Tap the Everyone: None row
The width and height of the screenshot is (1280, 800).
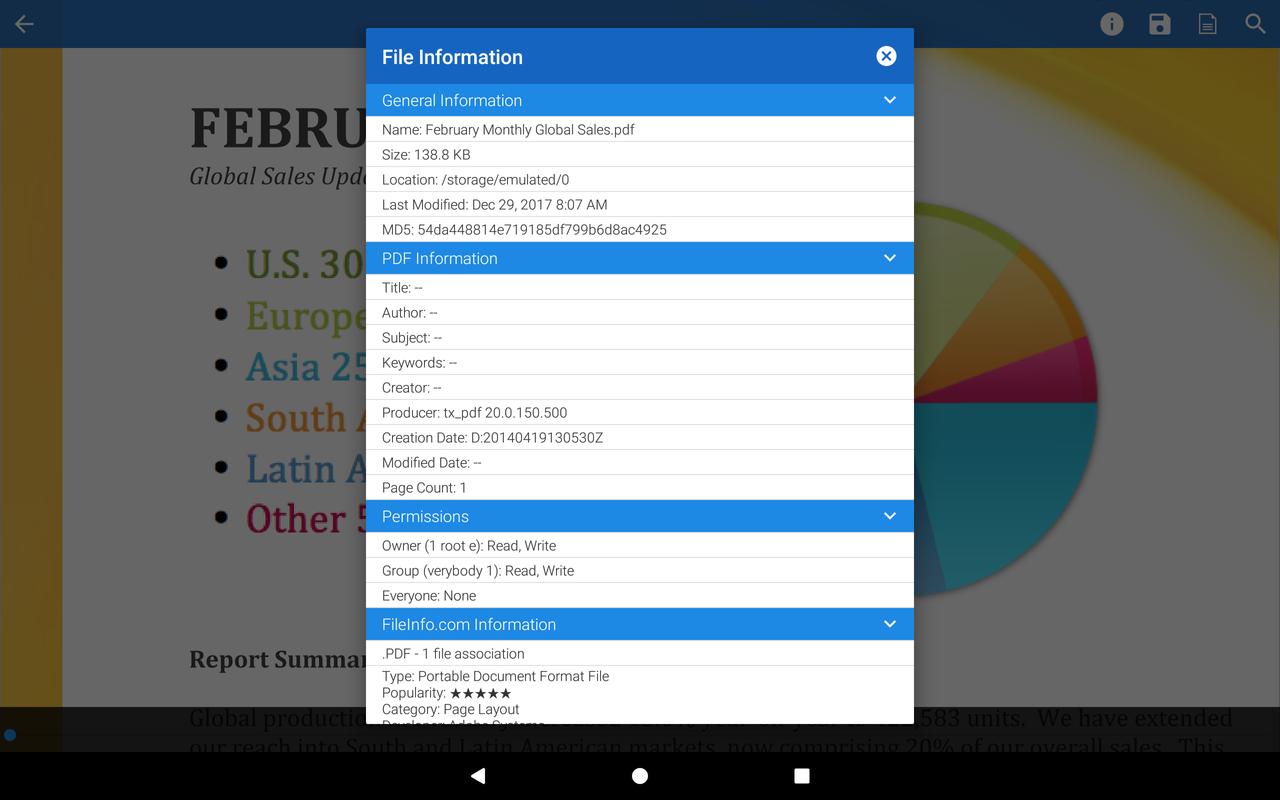point(640,595)
